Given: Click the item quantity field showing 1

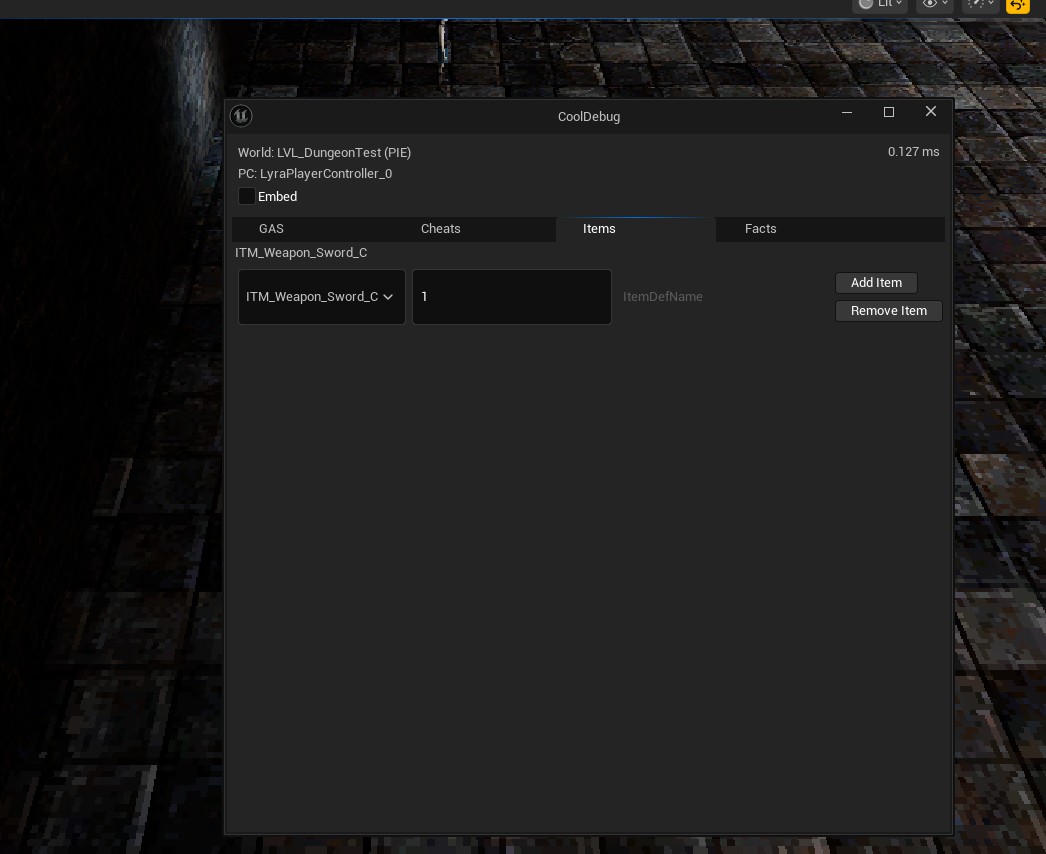Looking at the screenshot, I should tap(512, 297).
